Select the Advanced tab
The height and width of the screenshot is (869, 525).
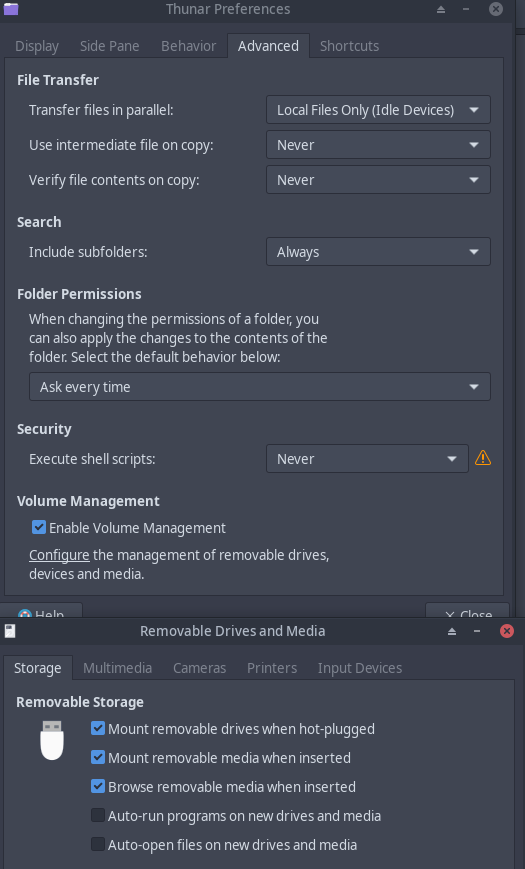point(268,46)
